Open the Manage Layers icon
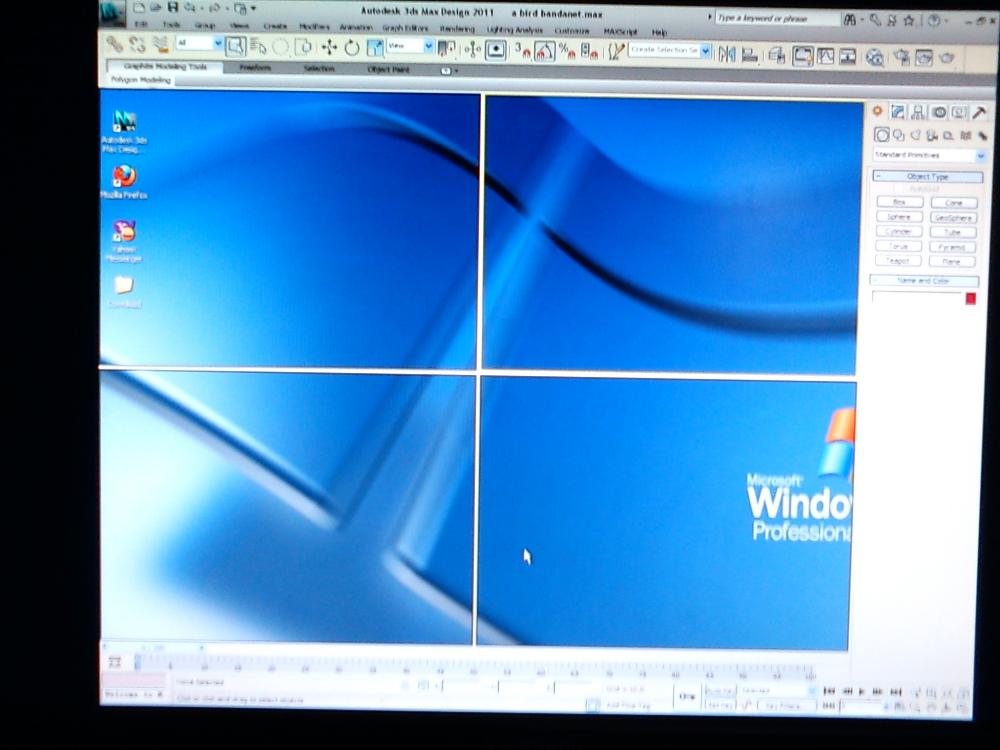Image resolution: width=1000 pixels, height=750 pixels. [x=776, y=55]
